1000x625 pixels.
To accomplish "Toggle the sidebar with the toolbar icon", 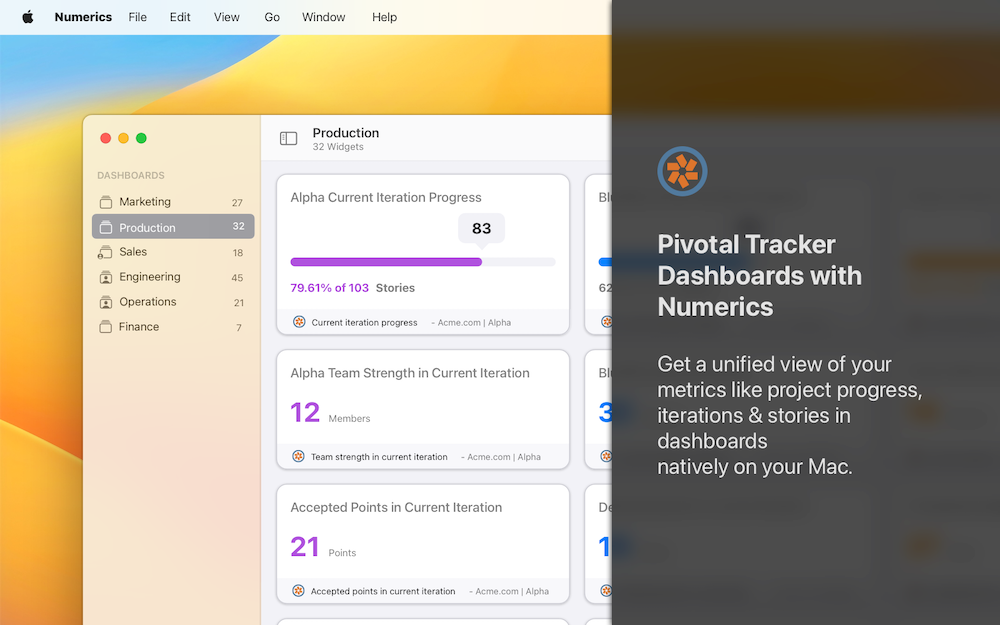I will [288, 138].
